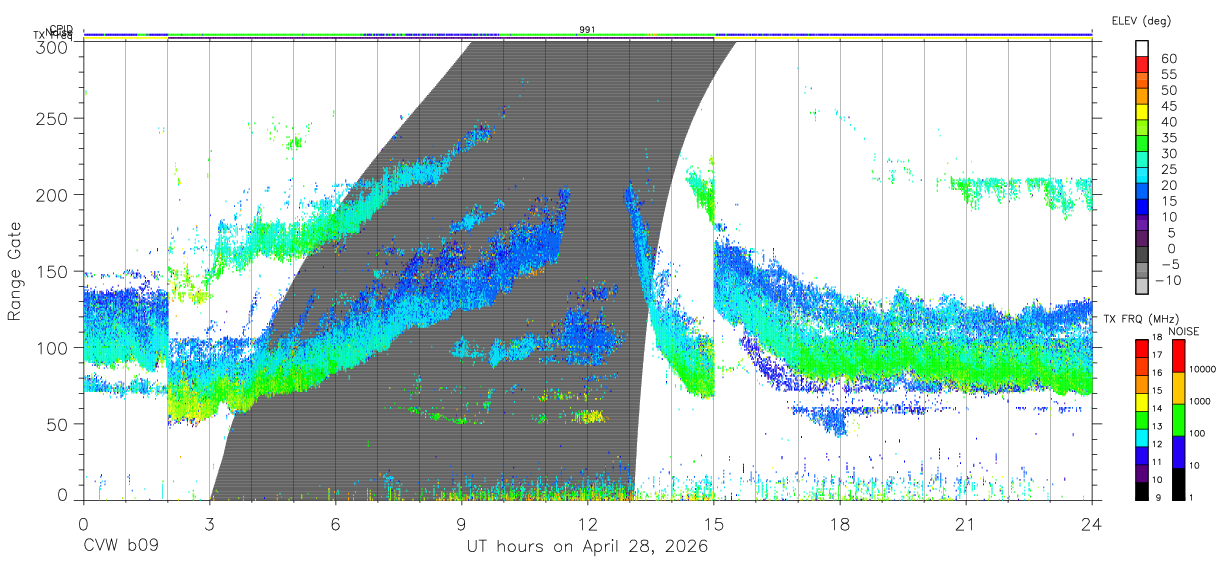1228x567 pixels.
Task: Click the y-axis tick label '250'
Action: click(x=52, y=119)
